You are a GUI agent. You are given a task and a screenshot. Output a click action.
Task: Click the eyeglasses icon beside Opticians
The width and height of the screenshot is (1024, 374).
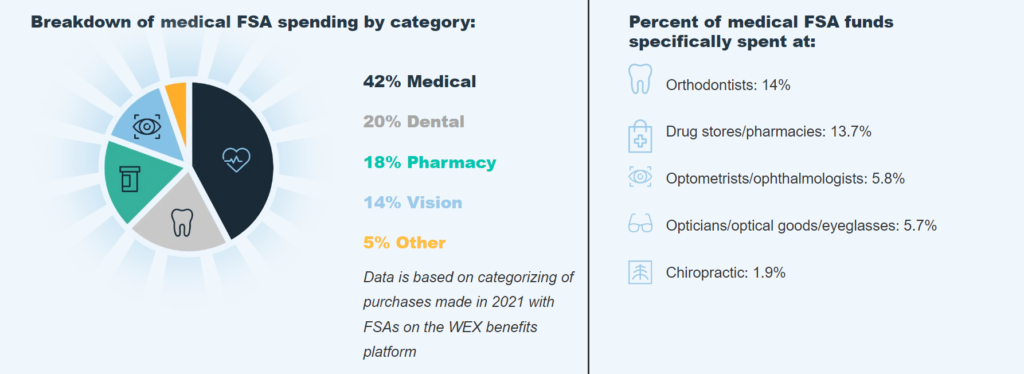click(x=640, y=225)
